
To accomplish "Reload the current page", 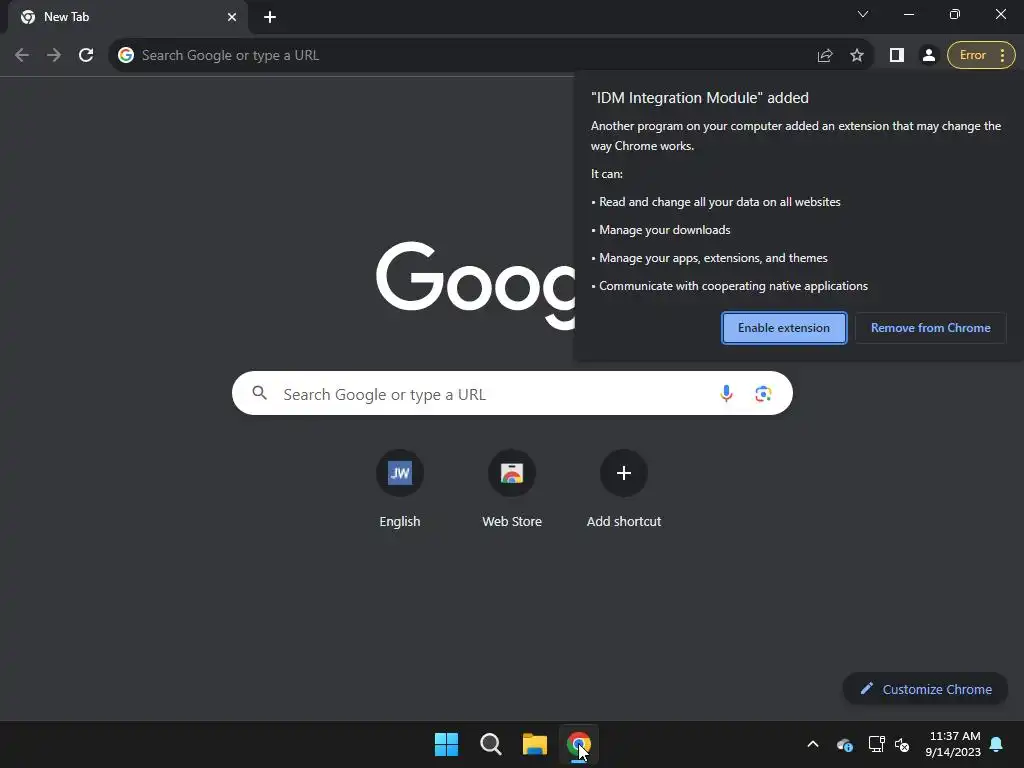I will pyautogui.click(x=86, y=56).
